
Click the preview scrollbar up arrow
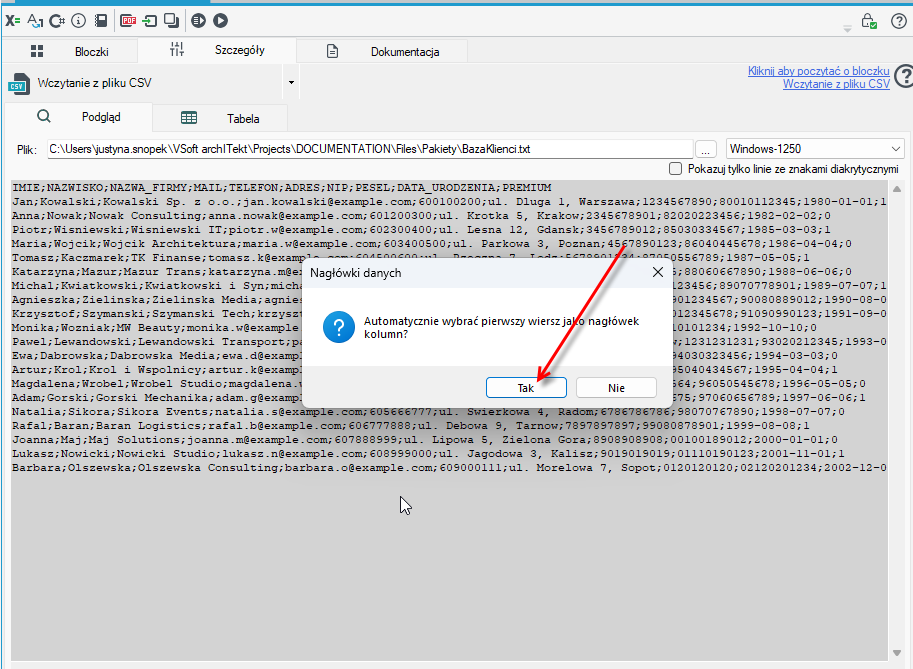pyautogui.click(x=897, y=189)
